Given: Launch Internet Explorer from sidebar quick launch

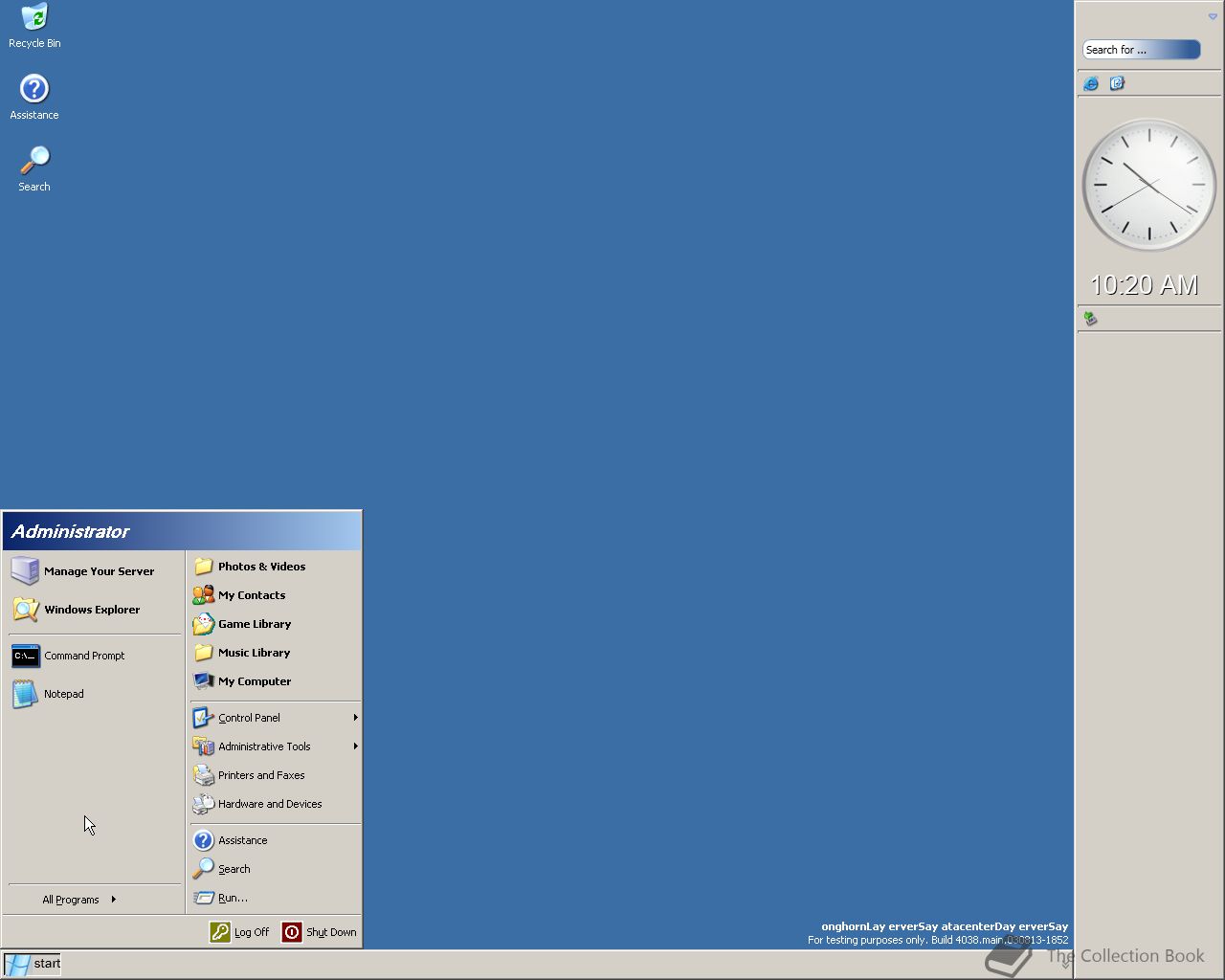Looking at the screenshot, I should click(x=1091, y=84).
